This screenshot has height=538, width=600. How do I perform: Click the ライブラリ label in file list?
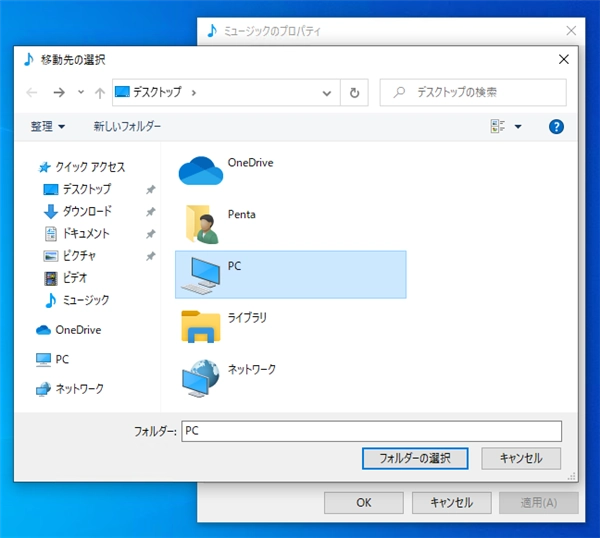coord(247,318)
